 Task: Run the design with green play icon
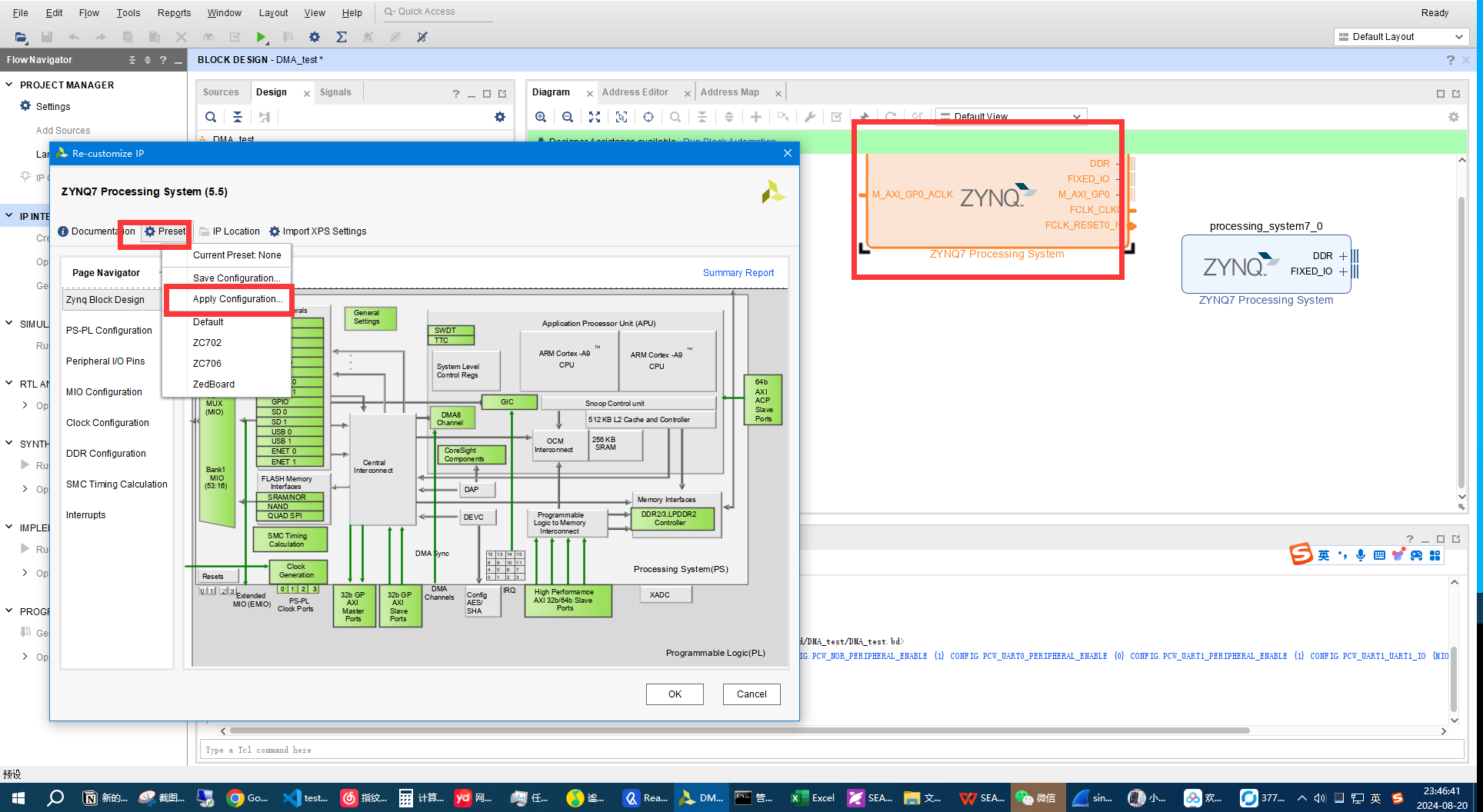(x=262, y=37)
